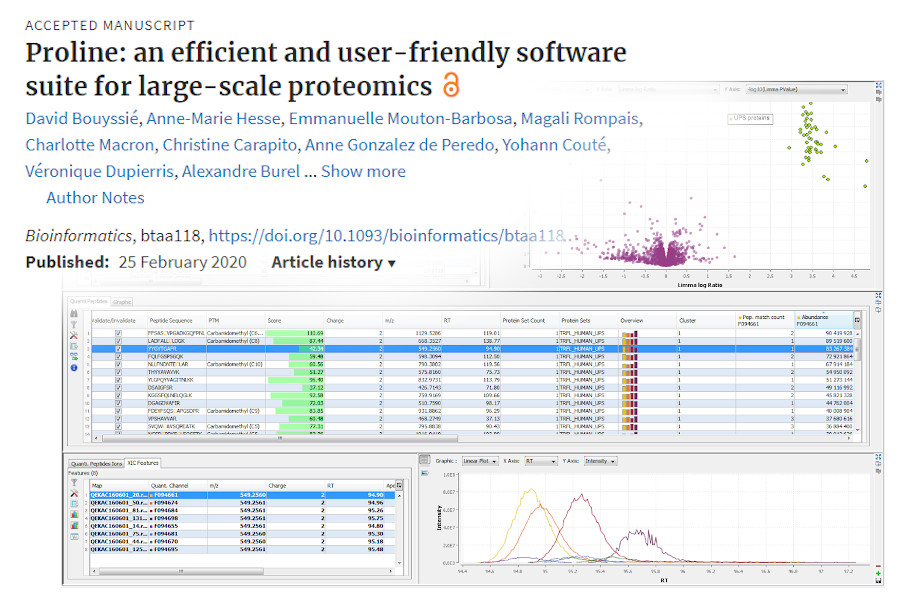Click the blue info icon beside peptide table
Viewport: 900px width, 600px height.
(x=74, y=367)
